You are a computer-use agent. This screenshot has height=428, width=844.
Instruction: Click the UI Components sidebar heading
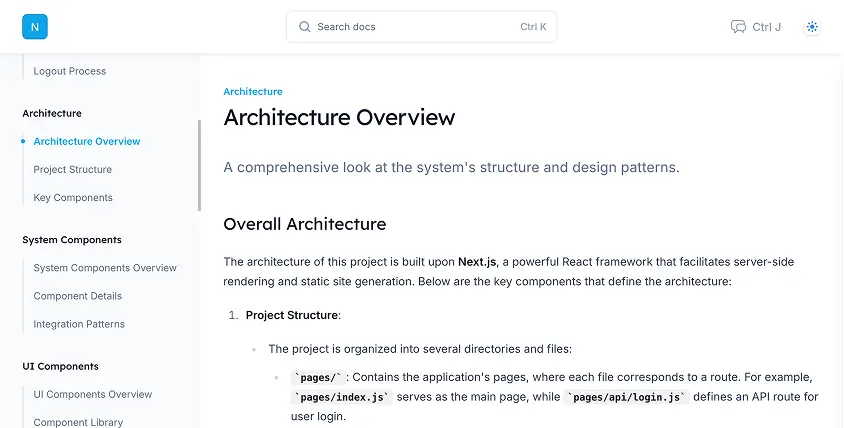[x=60, y=366]
